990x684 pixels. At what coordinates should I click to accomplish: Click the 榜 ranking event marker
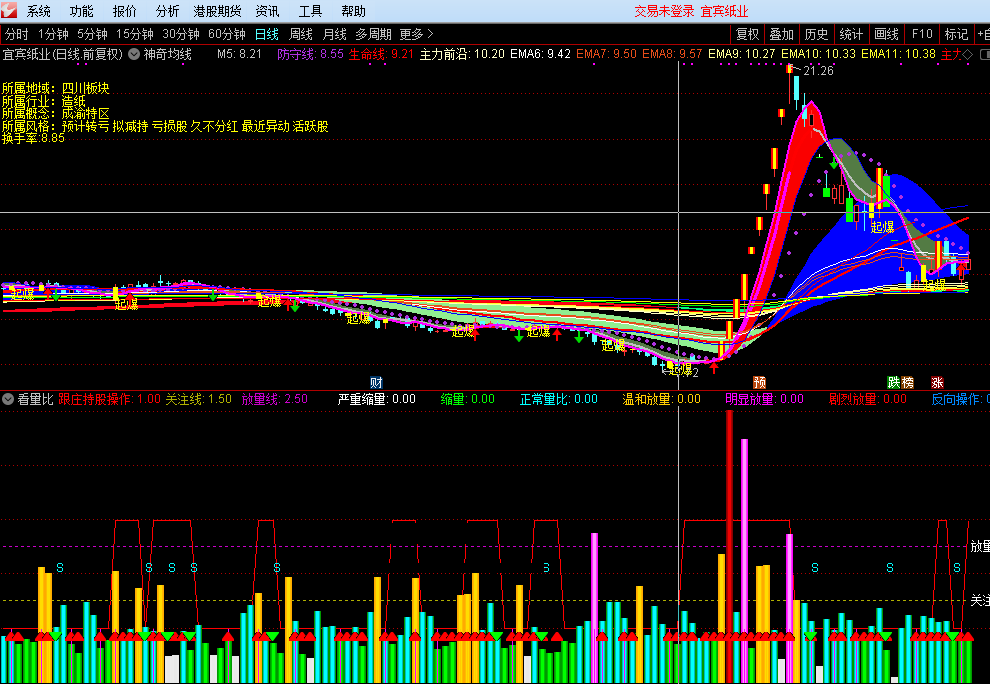tap(907, 382)
